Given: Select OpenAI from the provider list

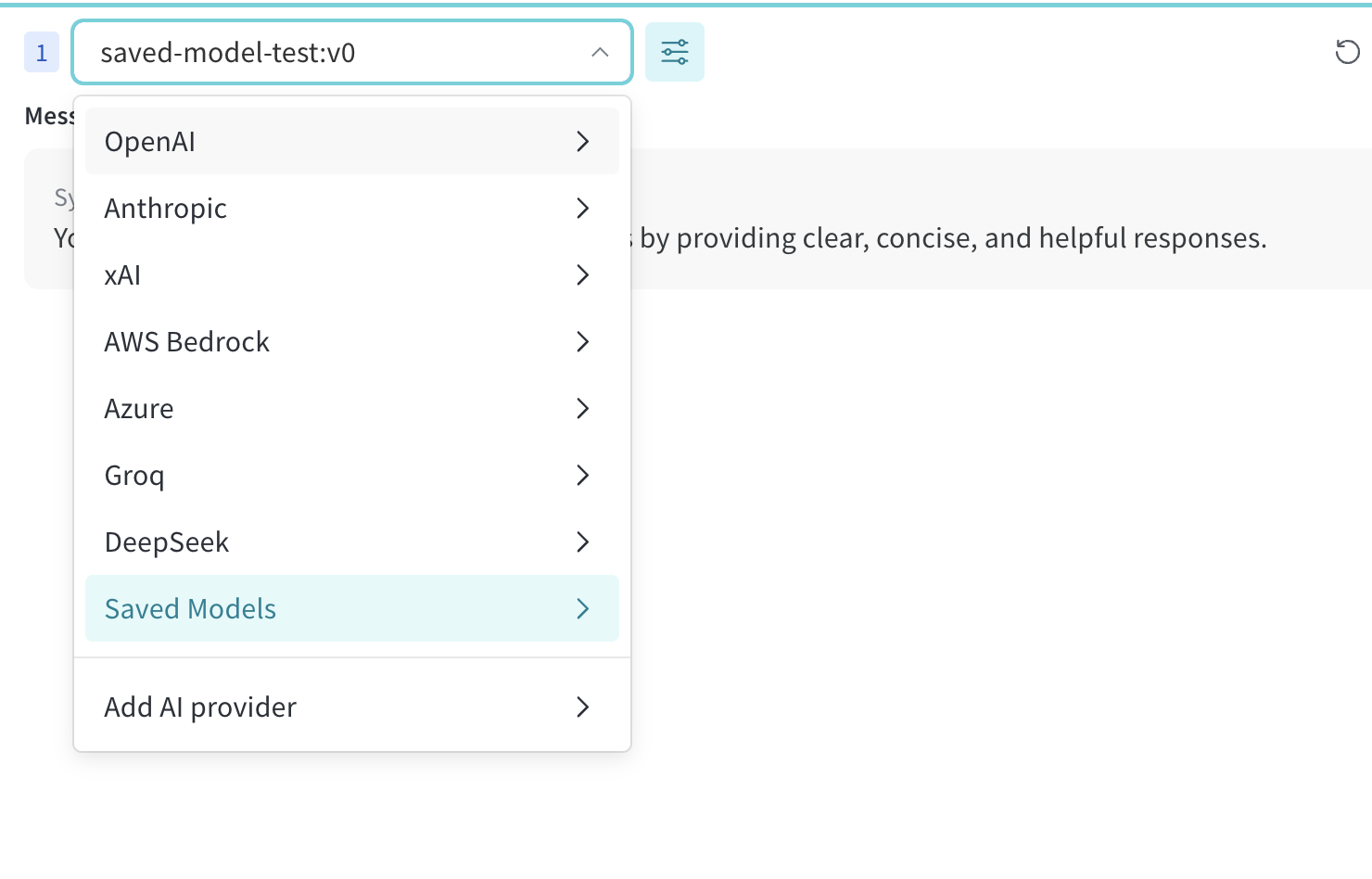Looking at the screenshot, I should click(352, 141).
